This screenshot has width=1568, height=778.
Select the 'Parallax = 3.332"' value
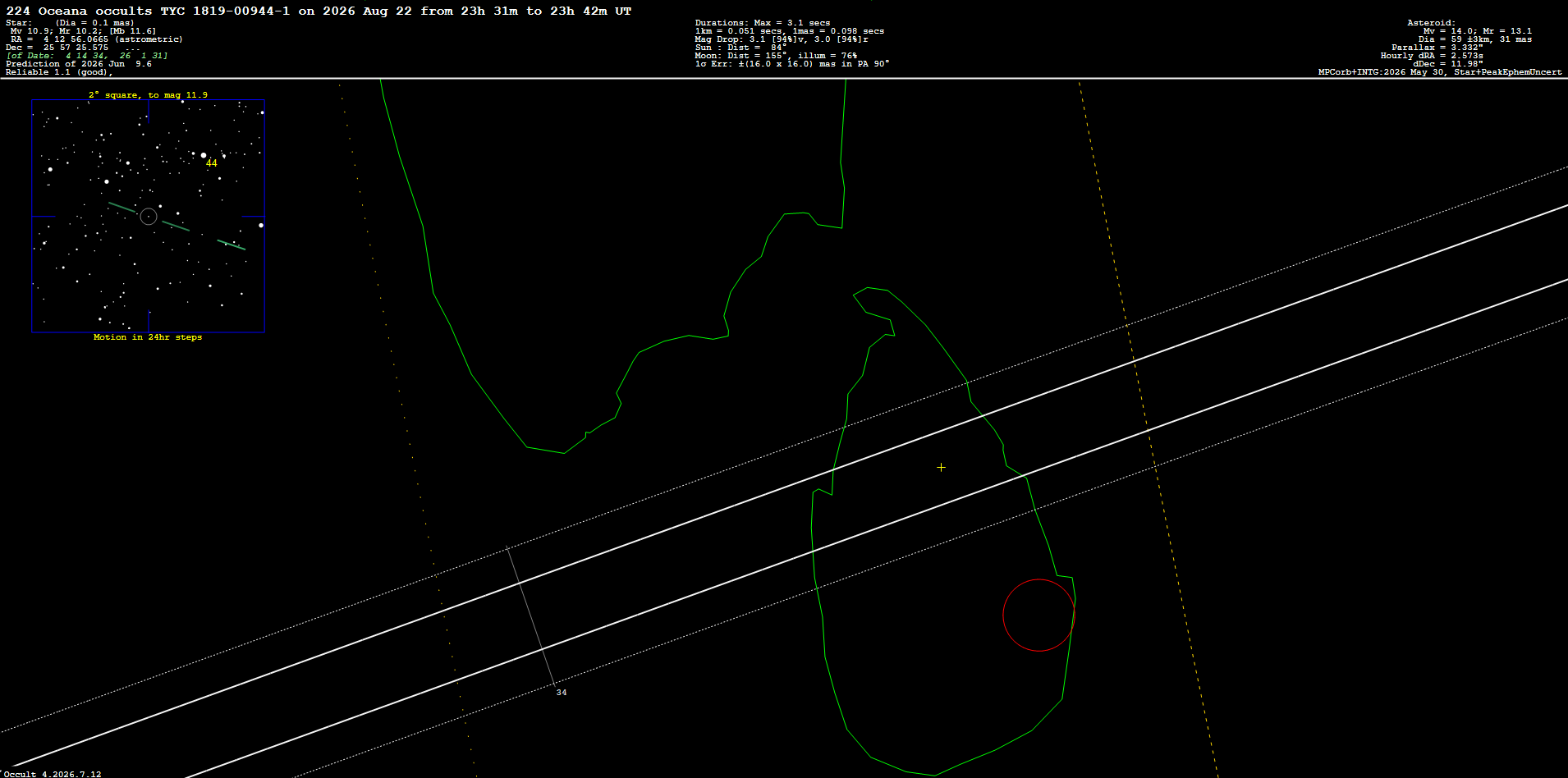coord(1437,48)
